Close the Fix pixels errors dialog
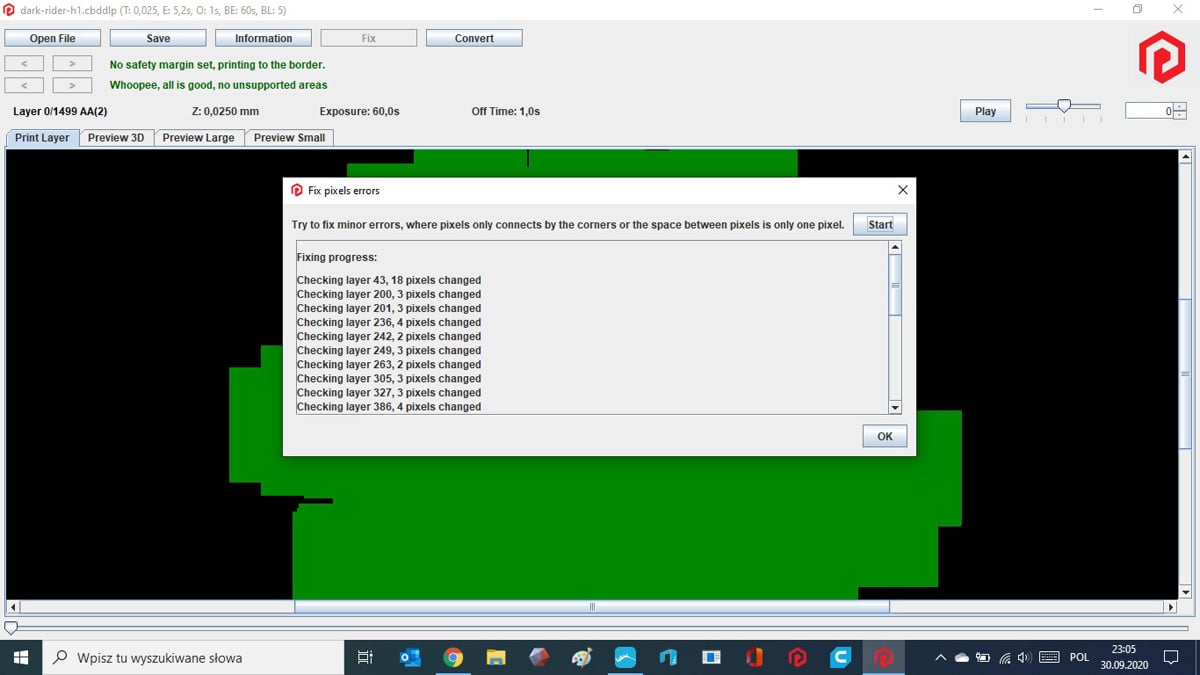 903,190
